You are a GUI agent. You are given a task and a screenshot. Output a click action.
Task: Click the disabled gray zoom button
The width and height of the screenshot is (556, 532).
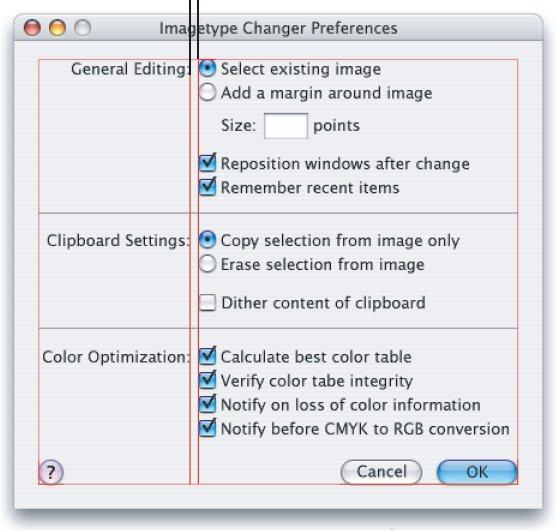pyautogui.click(x=83, y=28)
